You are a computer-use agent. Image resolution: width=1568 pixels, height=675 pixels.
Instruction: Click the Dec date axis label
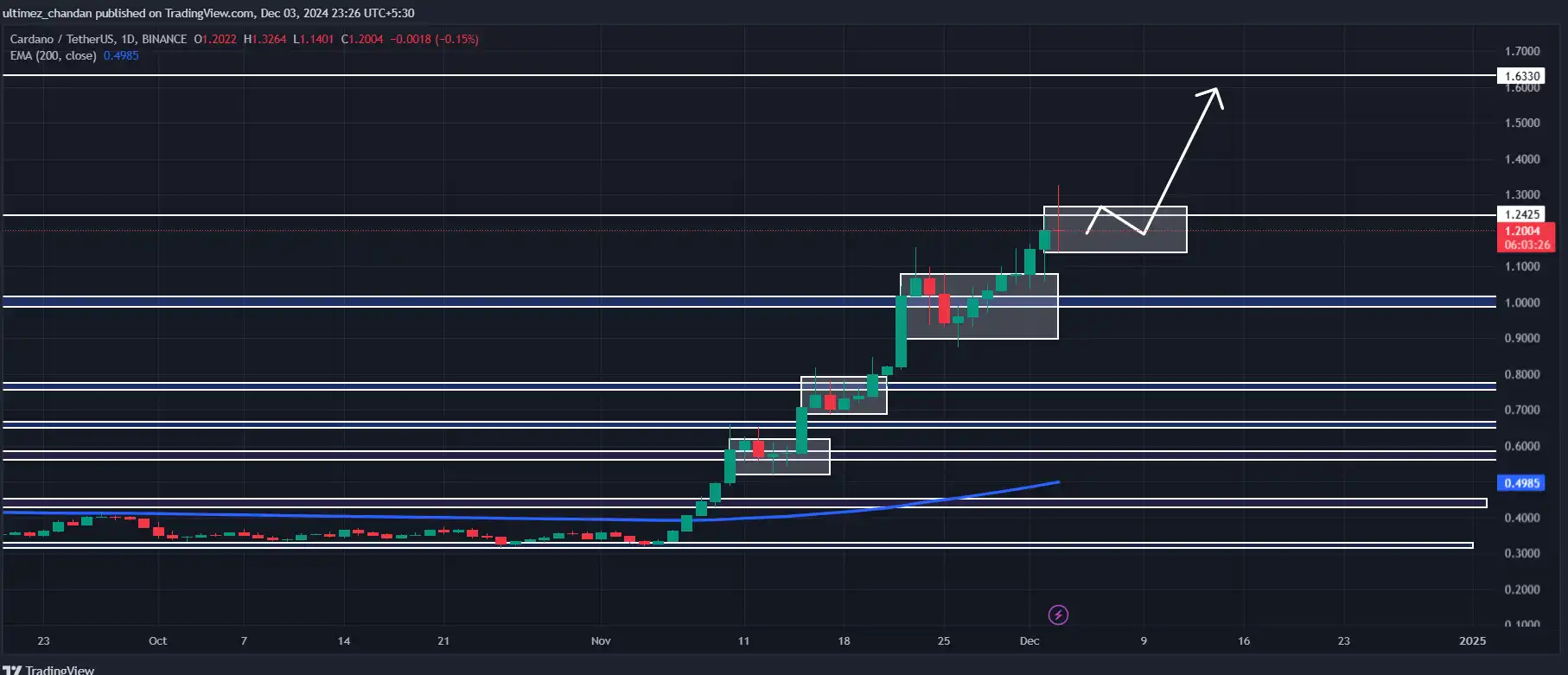click(1029, 640)
